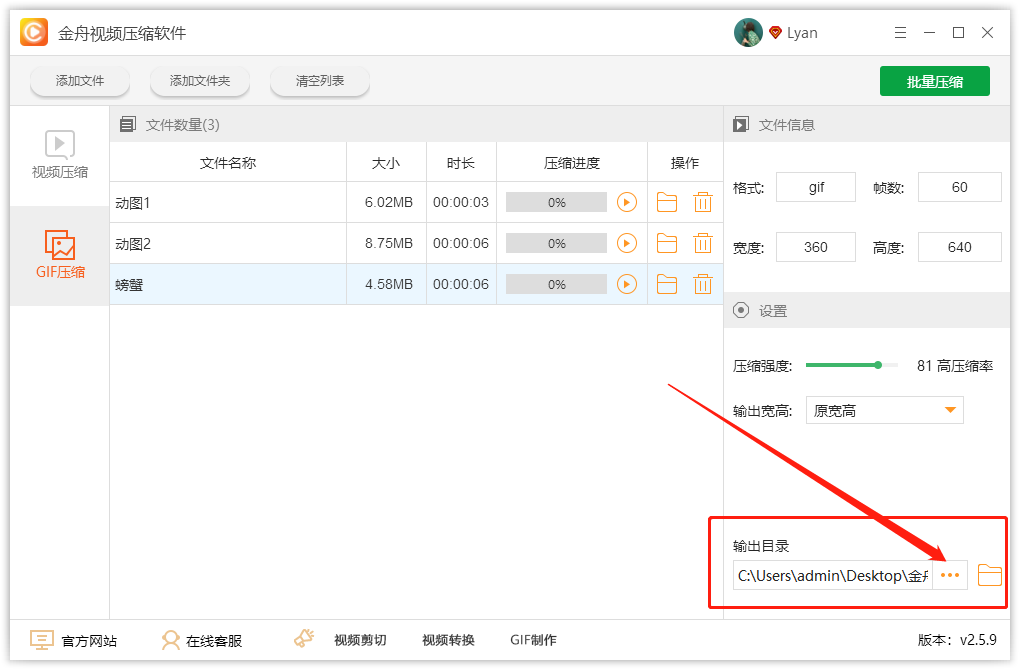Start compressing 动图2 via play icon
Viewport: 1020px width, 670px height.
(627, 244)
